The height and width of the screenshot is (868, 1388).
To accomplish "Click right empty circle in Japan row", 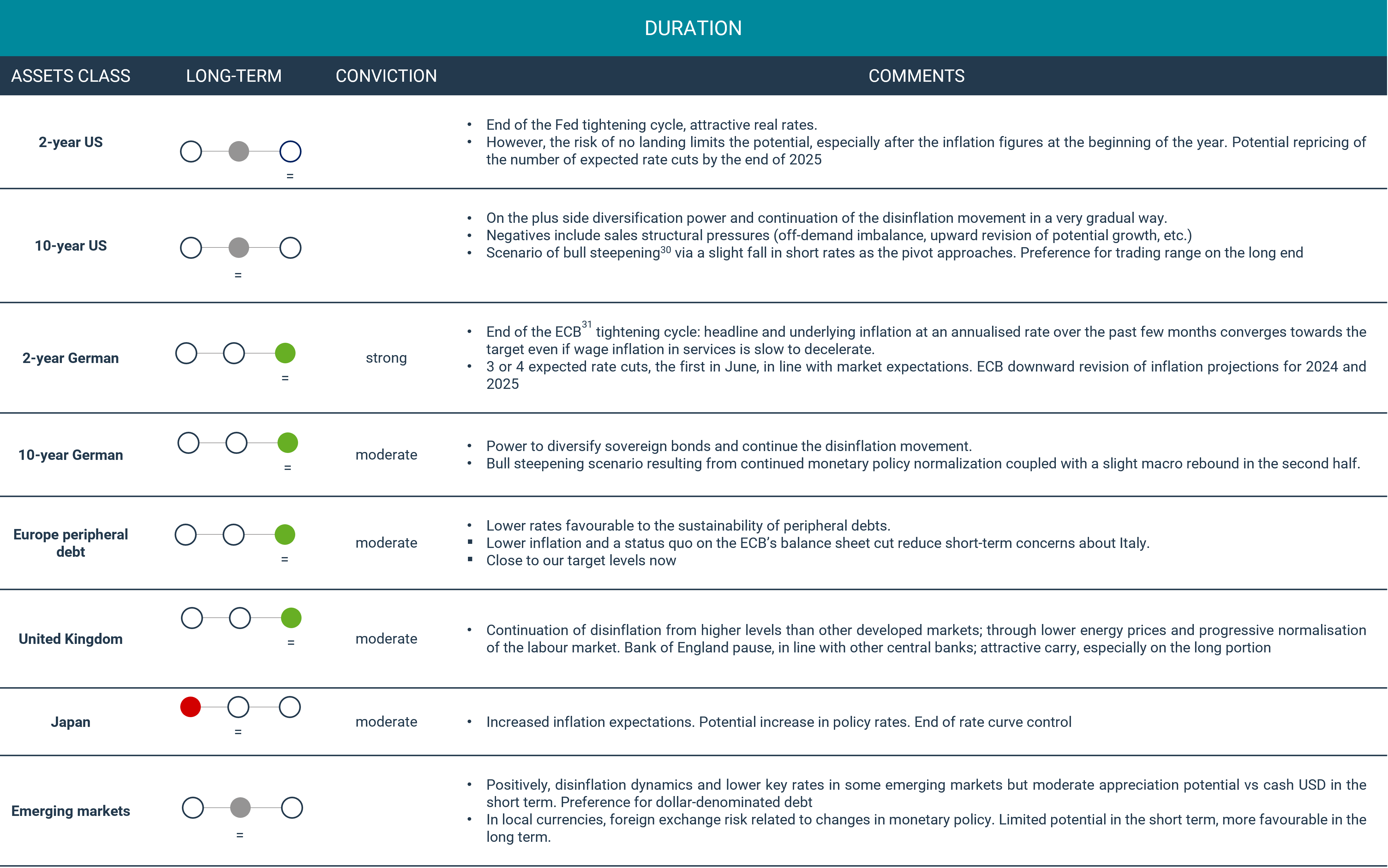I will [290, 707].
